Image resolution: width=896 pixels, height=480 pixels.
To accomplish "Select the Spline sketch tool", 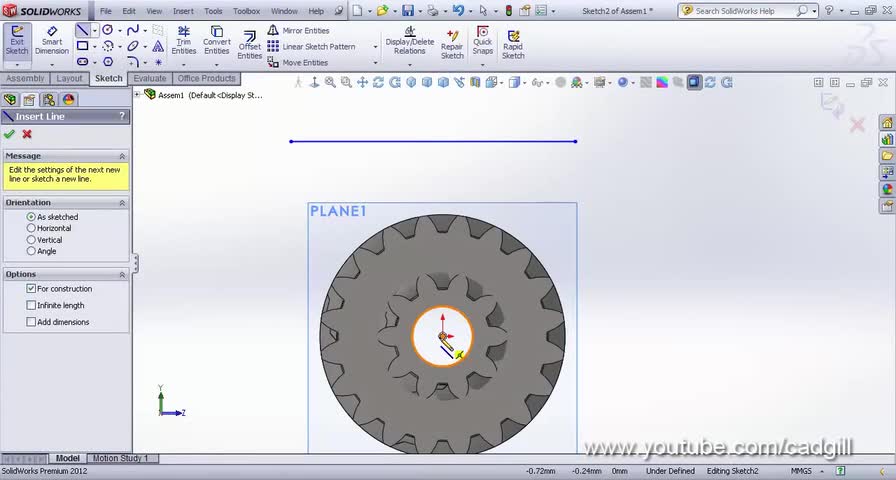I will (133, 30).
